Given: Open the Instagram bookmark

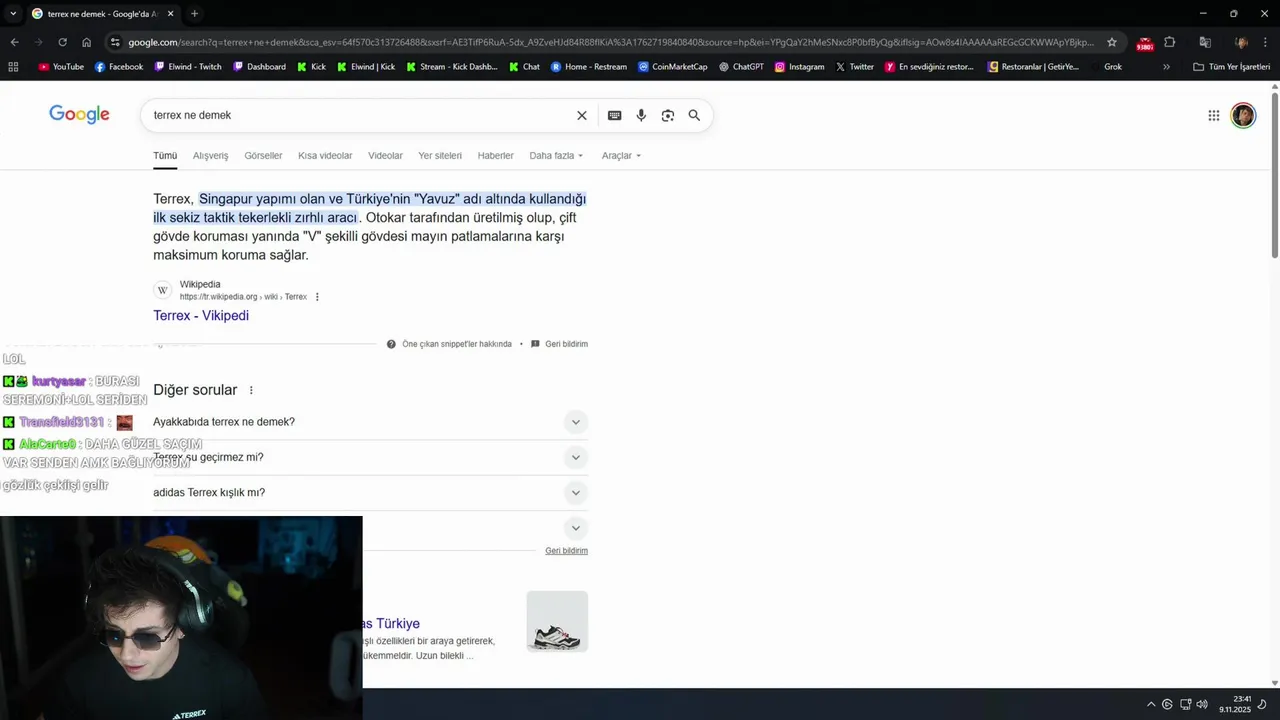Looking at the screenshot, I should pyautogui.click(x=799, y=67).
